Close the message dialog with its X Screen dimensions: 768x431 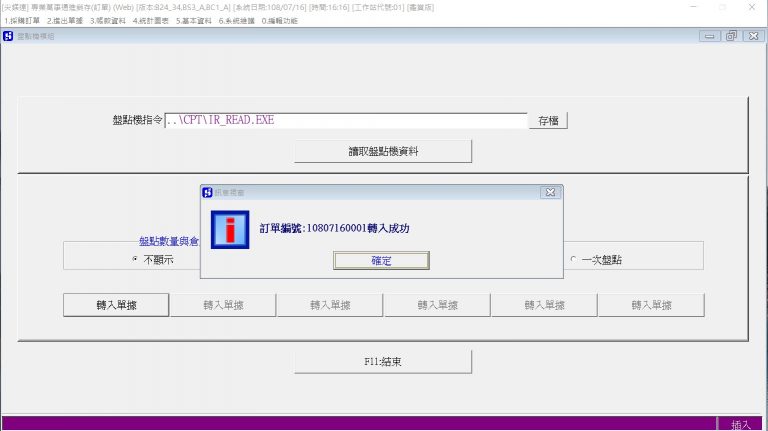click(550, 192)
